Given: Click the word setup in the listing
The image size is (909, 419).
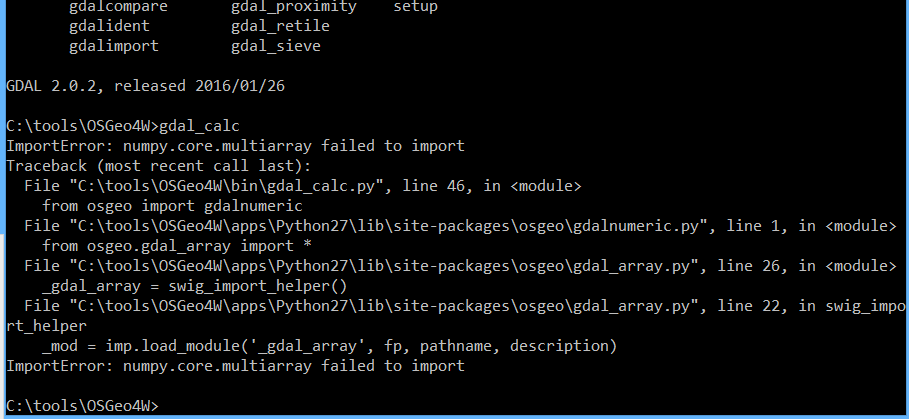Looking at the screenshot, I should [x=415, y=7].
